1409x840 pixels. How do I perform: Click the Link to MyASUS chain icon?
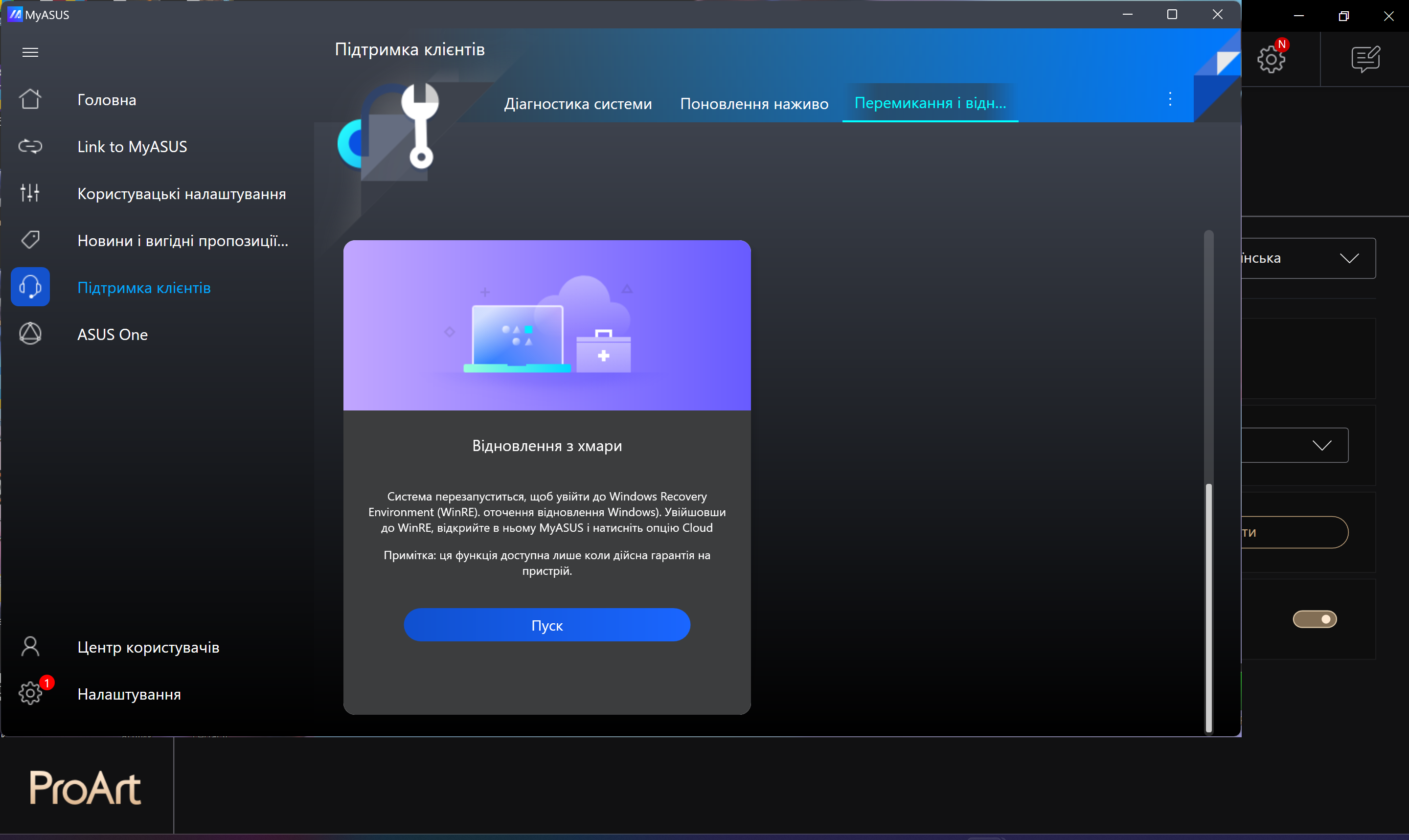30,147
